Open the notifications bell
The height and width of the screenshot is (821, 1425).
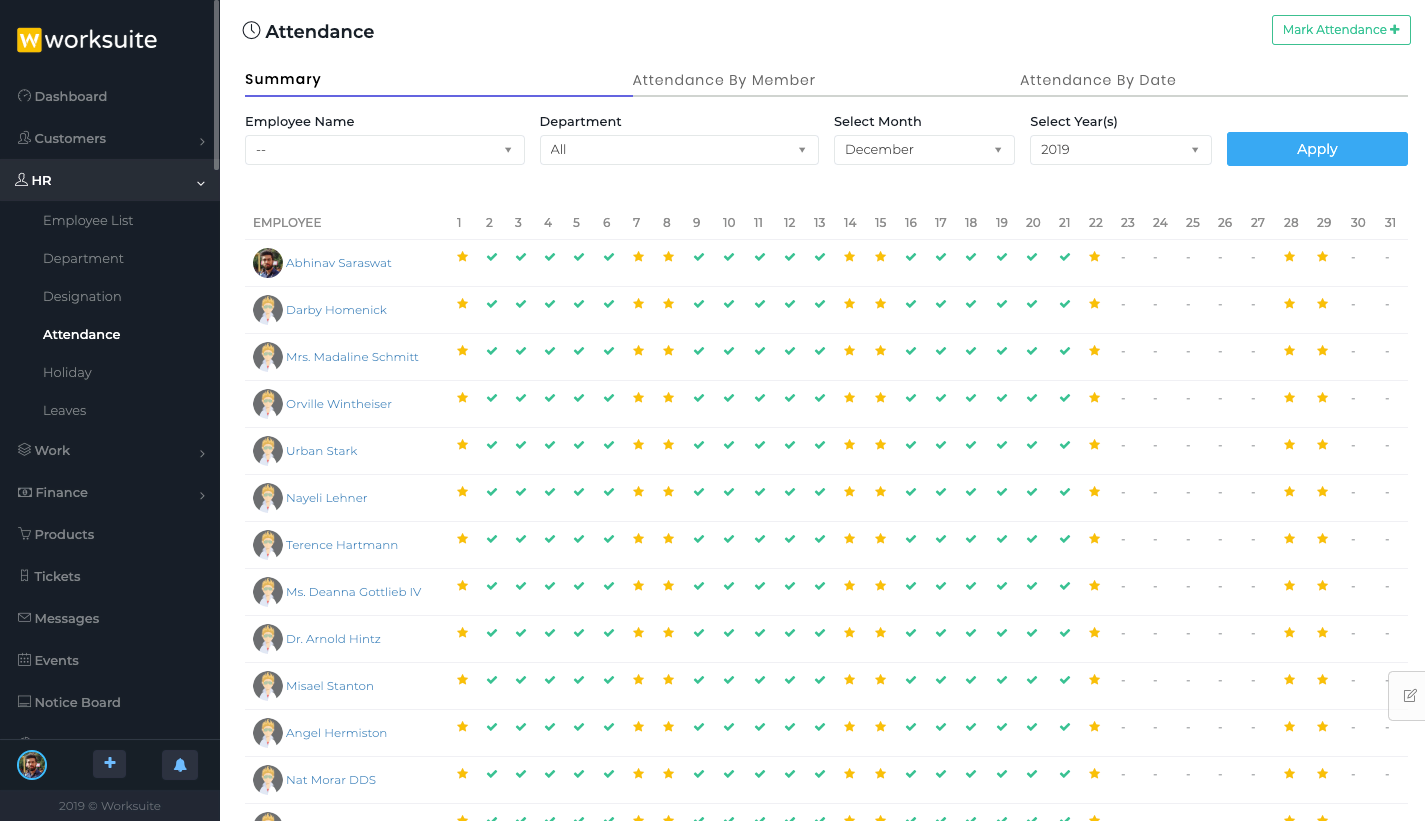tap(180, 765)
